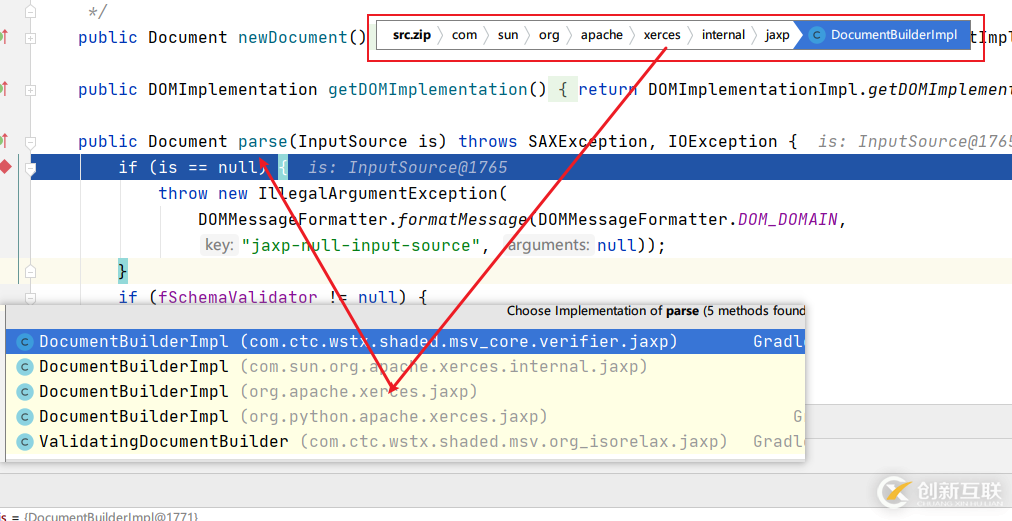
Task: Click the DOM_DOMAIN constant in the code
Action: (787, 220)
